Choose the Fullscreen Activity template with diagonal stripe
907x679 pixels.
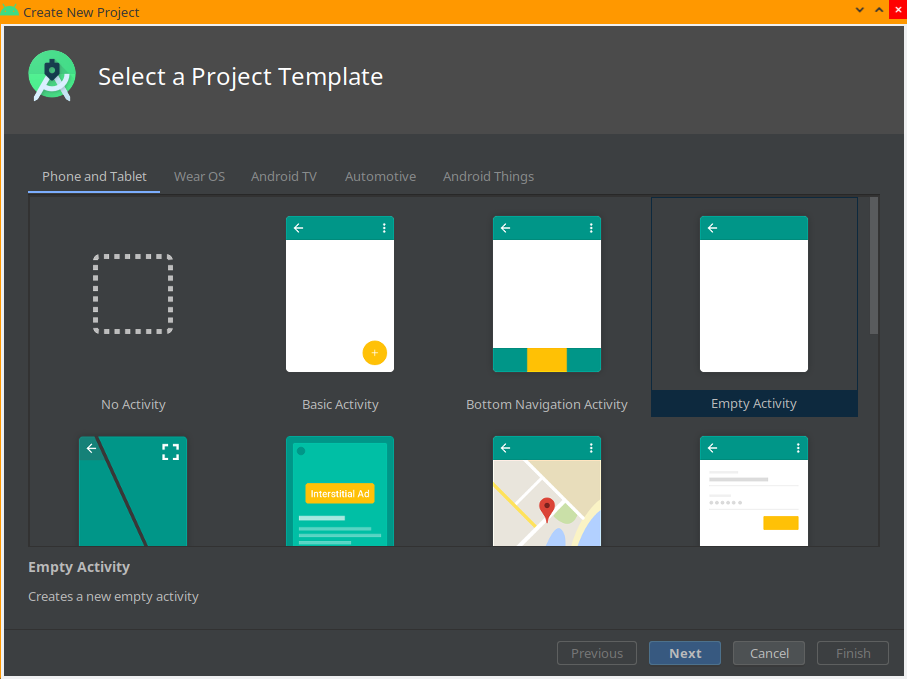click(x=133, y=491)
